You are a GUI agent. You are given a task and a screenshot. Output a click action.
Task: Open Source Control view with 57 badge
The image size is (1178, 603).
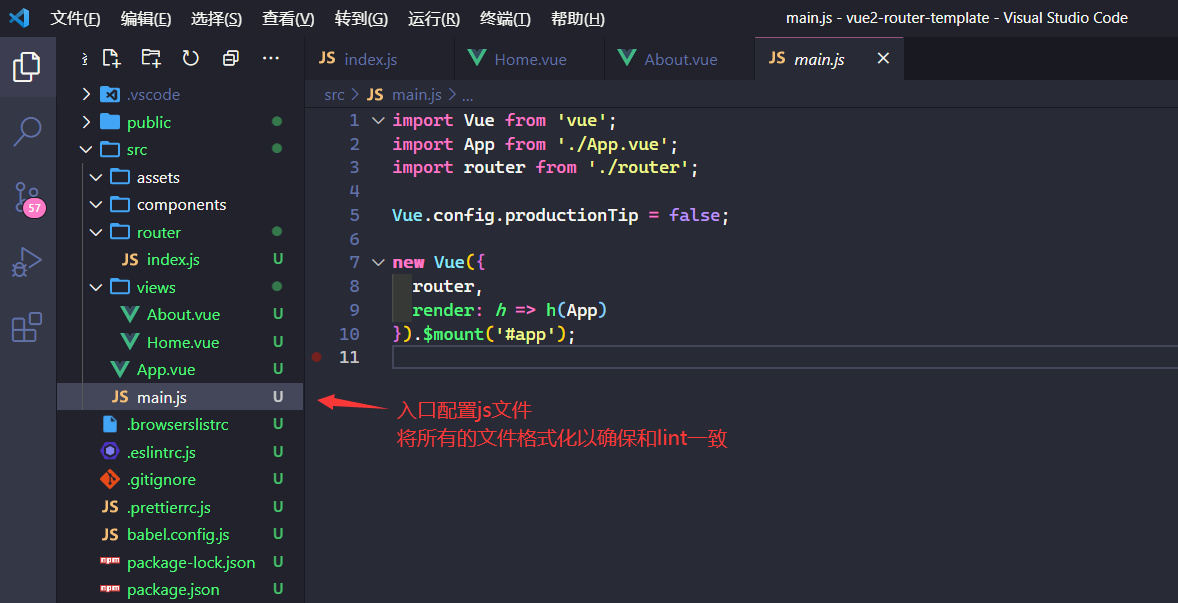27,197
